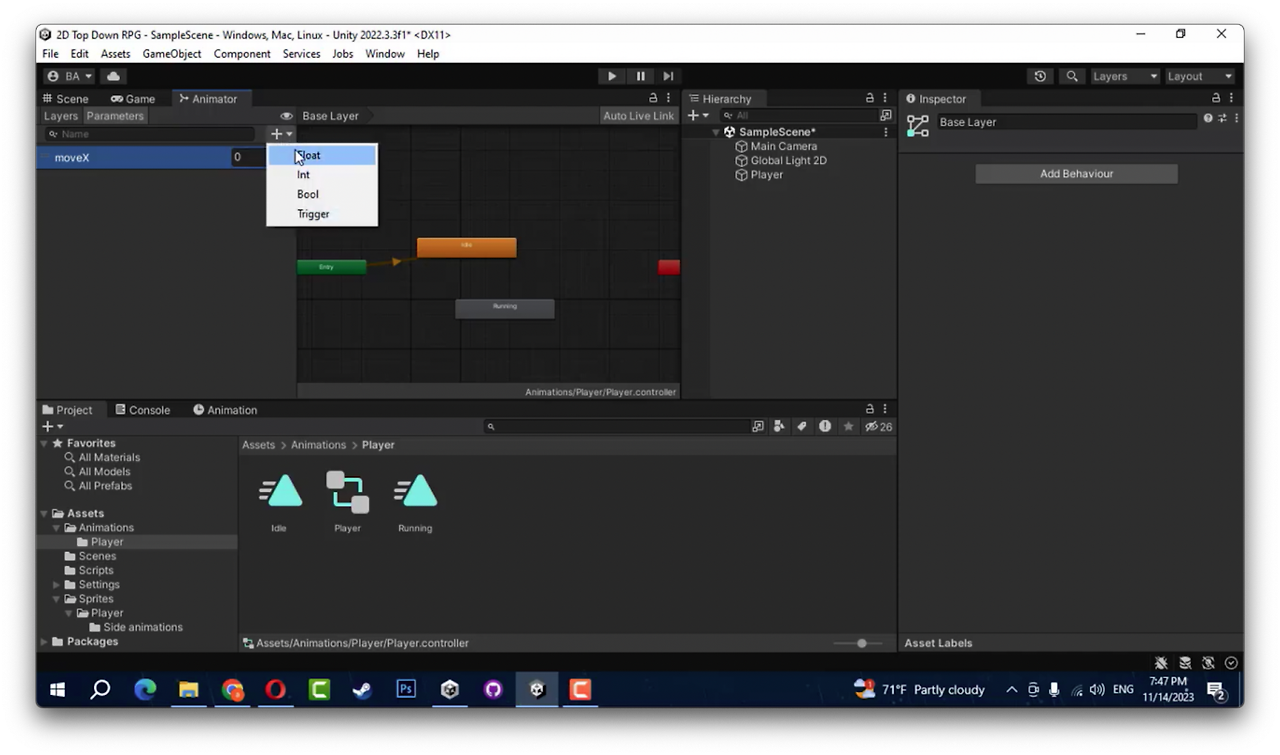Click the cloud services icon

point(113,76)
